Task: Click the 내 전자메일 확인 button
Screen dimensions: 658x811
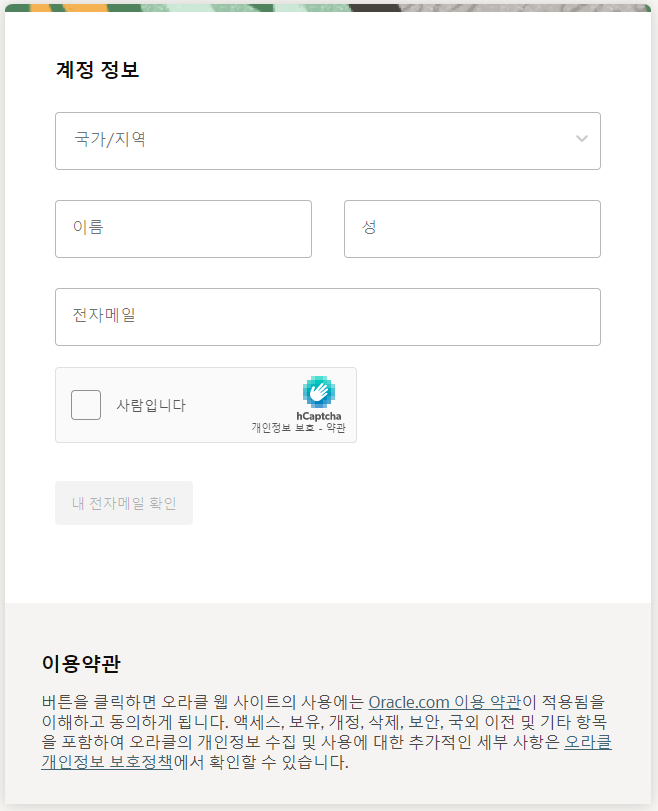Action: (x=124, y=503)
